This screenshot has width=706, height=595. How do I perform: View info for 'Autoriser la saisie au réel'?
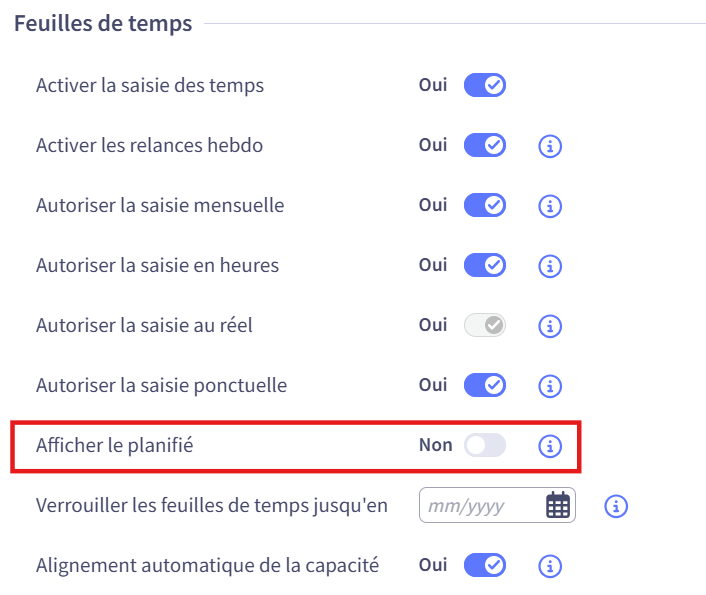coord(549,326)
